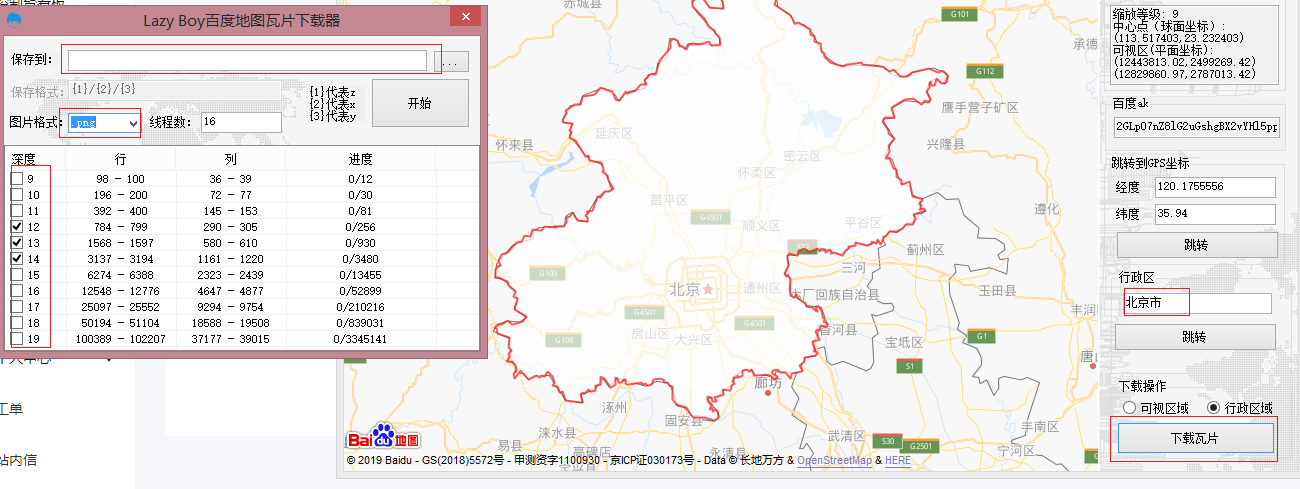The height and width of the screenshot is (489, 1300).
Task: Click the 保存到 save path input field
Action: [247, 61]
